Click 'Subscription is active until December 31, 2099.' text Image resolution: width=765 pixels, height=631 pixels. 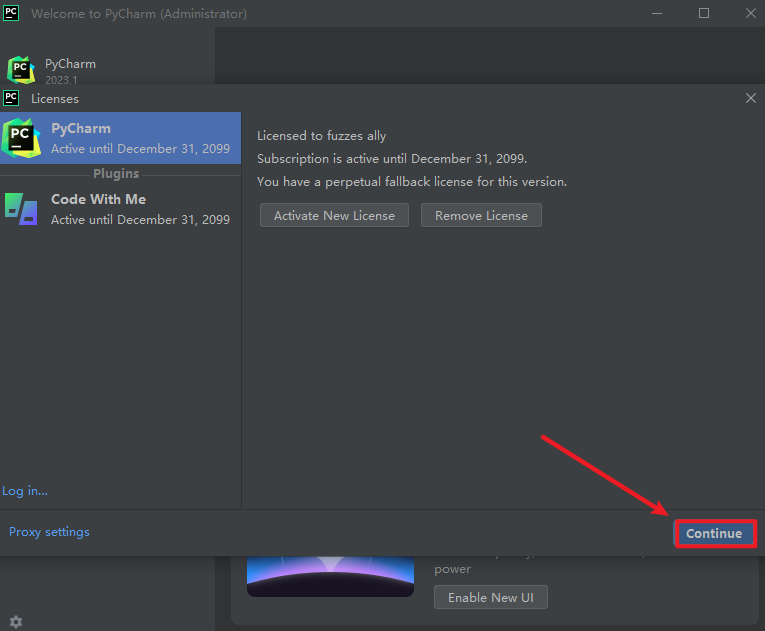pos(392,159)
